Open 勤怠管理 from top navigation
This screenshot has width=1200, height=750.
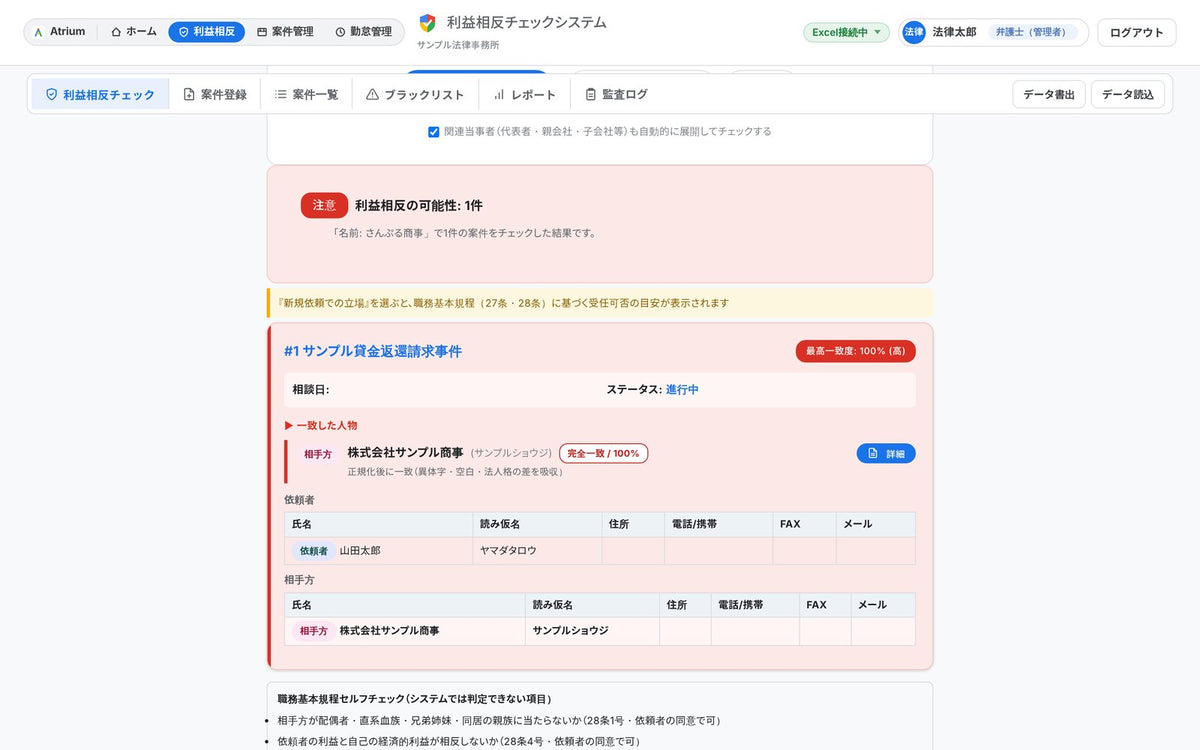pos(363,32)
